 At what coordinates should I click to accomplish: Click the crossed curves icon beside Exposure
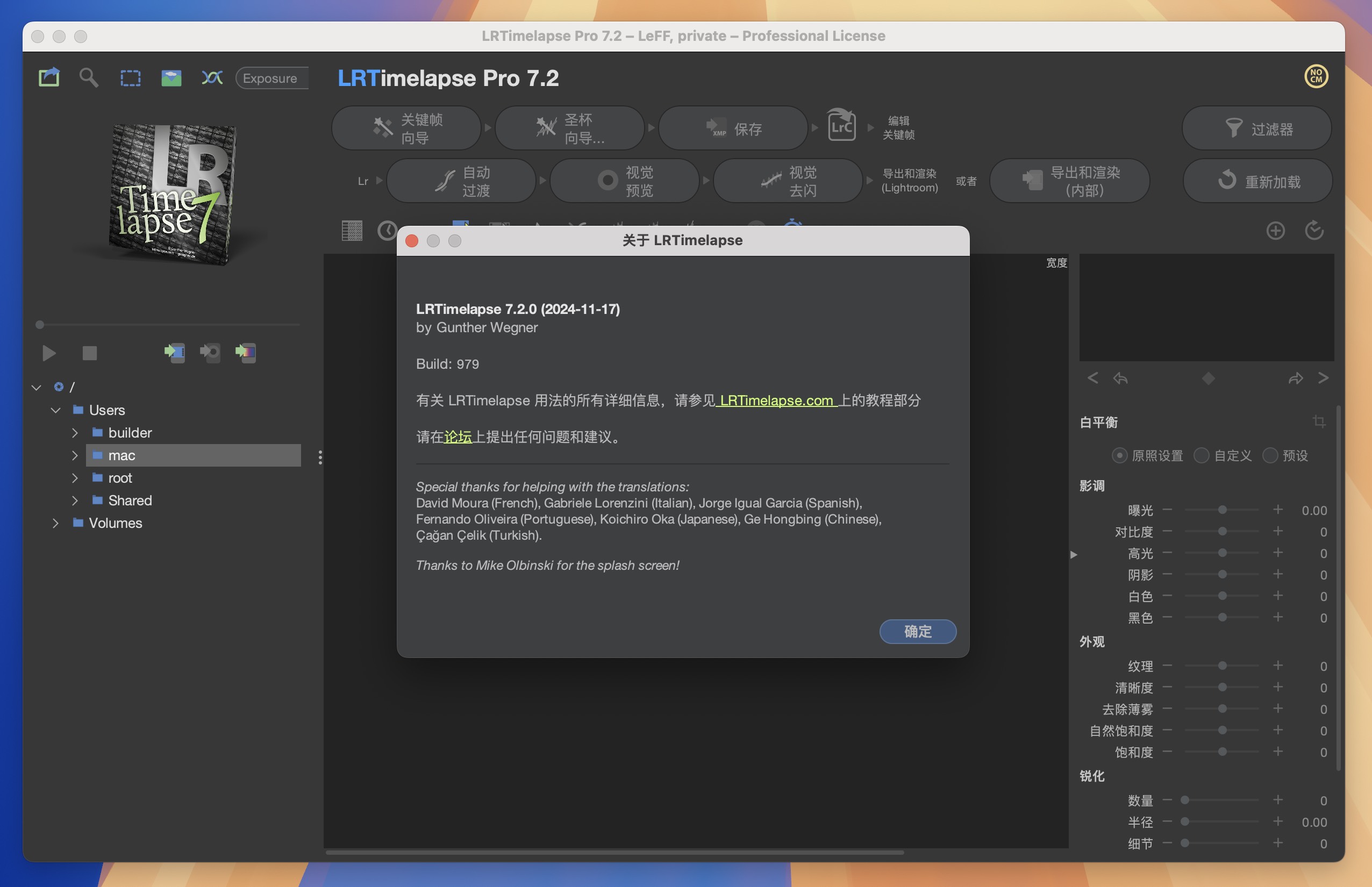pos(212,77)
